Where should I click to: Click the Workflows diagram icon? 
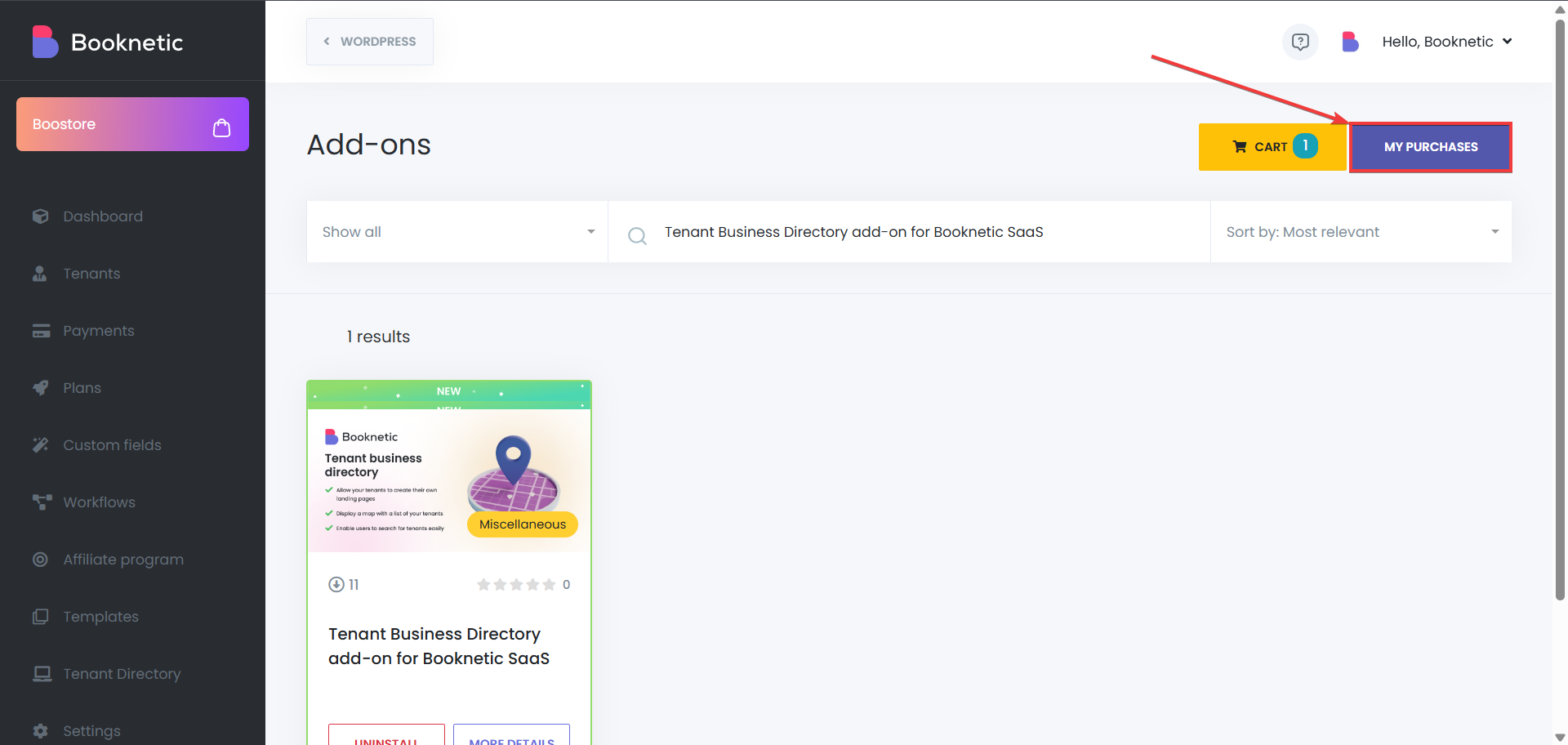[42, 502]
